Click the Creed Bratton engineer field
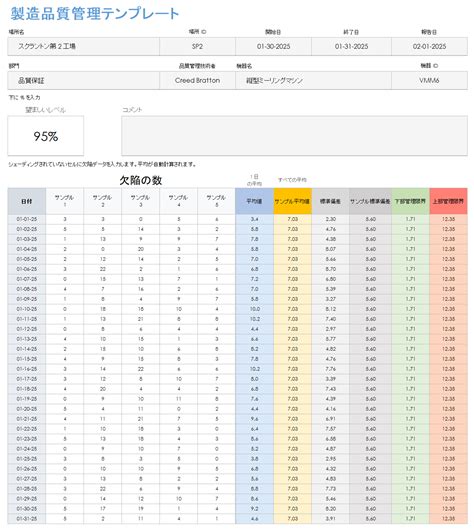The height and width of the screenshot is (530, 474). [x=197, y=80]
